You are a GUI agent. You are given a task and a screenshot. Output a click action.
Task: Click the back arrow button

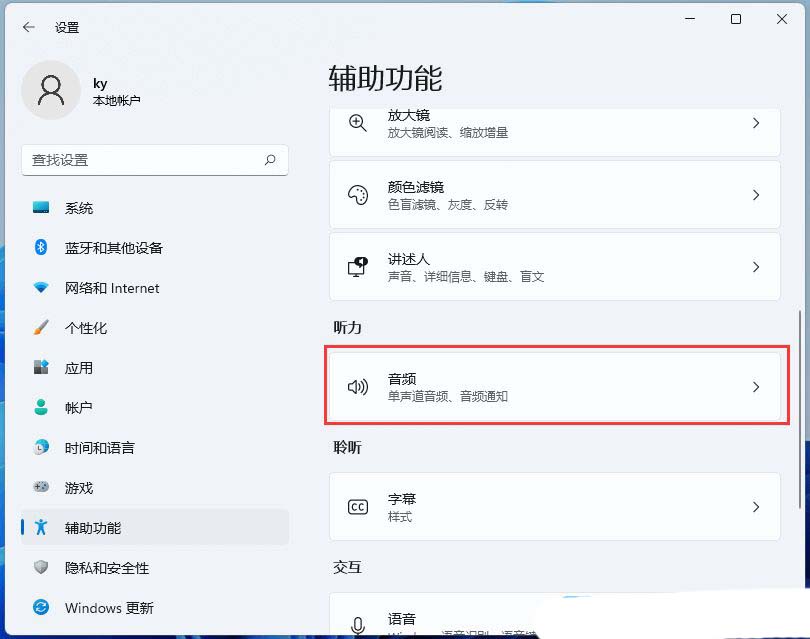click(x=28, y=27)
